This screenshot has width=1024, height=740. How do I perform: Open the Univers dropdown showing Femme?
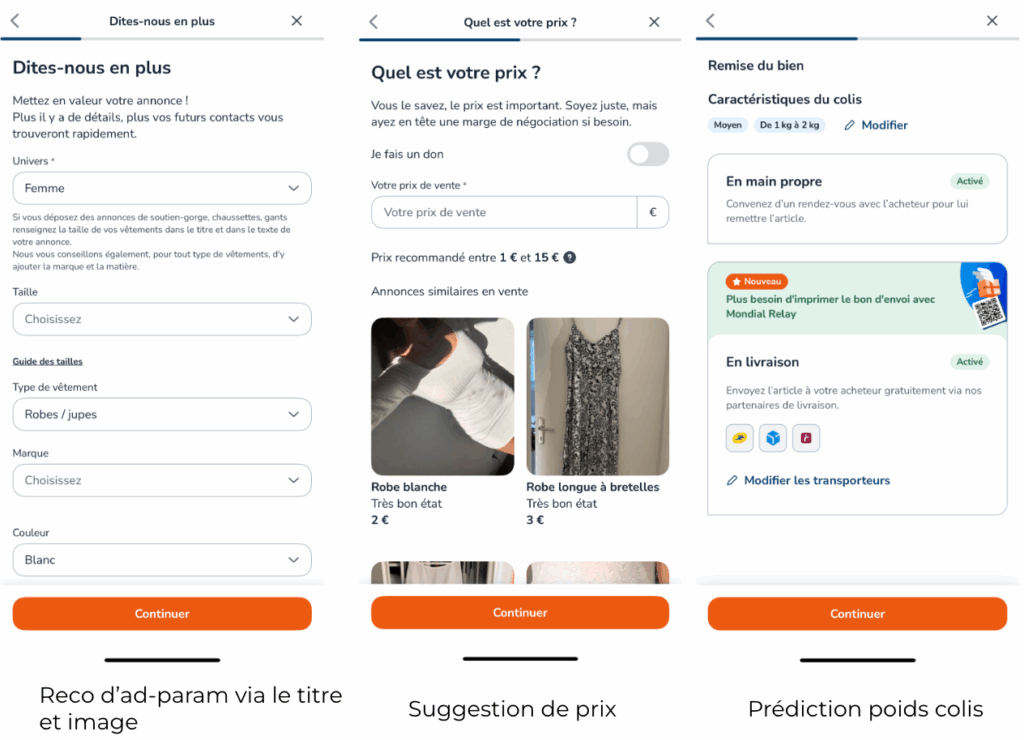coord(162,188)
